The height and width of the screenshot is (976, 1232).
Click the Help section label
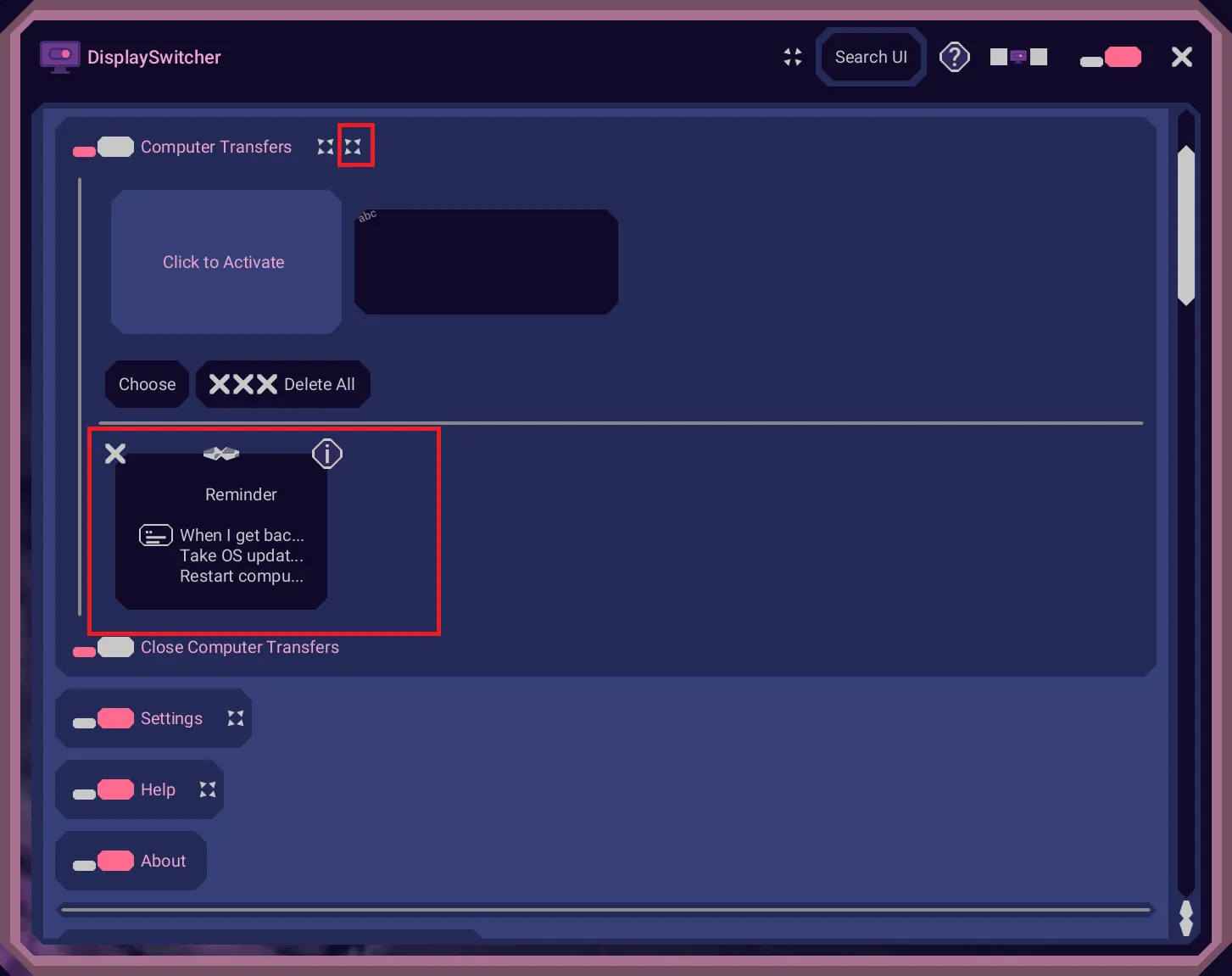point(158,789)
